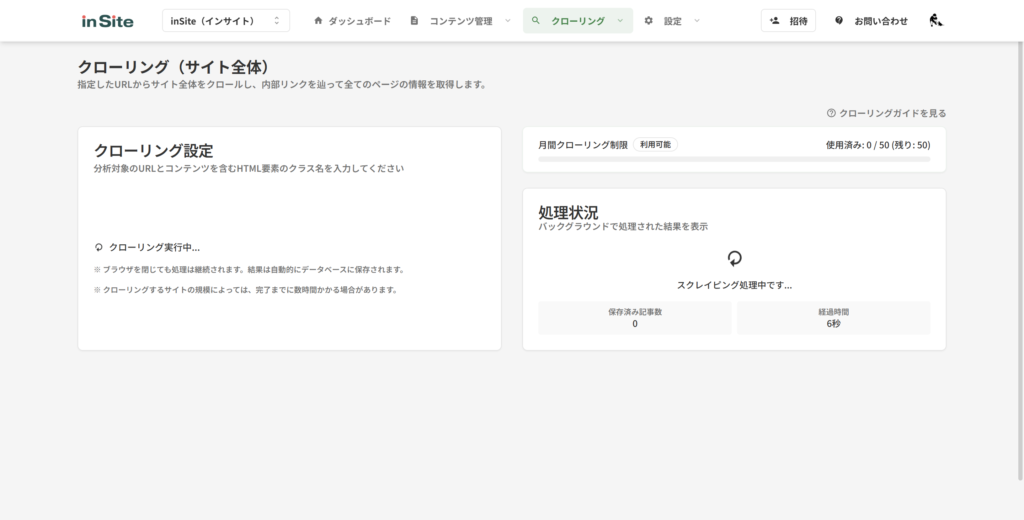The width and height of the screenshot is (1024, 520).
Task: Open the クローリングガイドを見る link
Action: [x=892, y=114]
